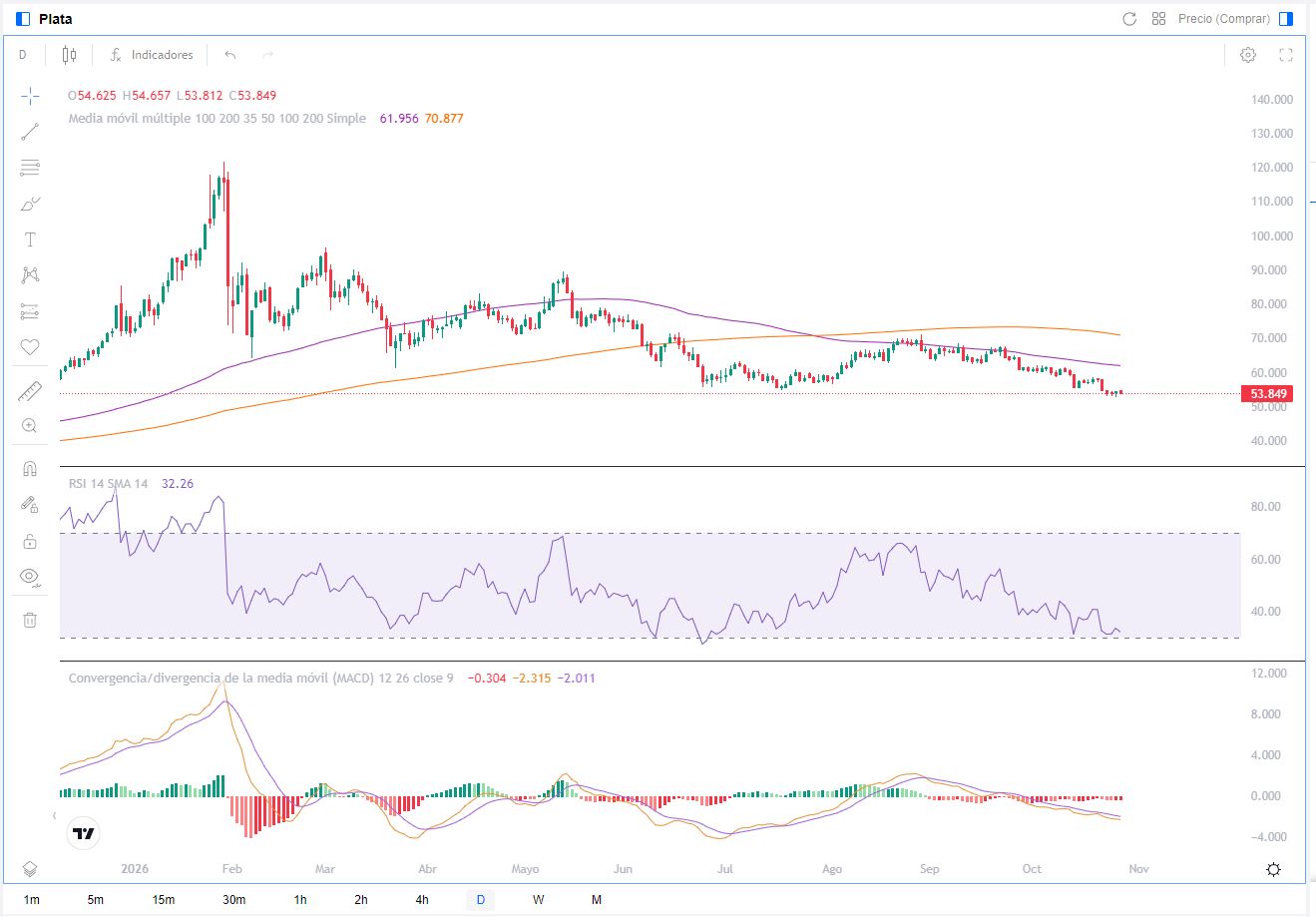The width and height of the screenshot is (1316, 917).
Task: Open the forecast and measurement tools
Action: click(x=30, y=311)
